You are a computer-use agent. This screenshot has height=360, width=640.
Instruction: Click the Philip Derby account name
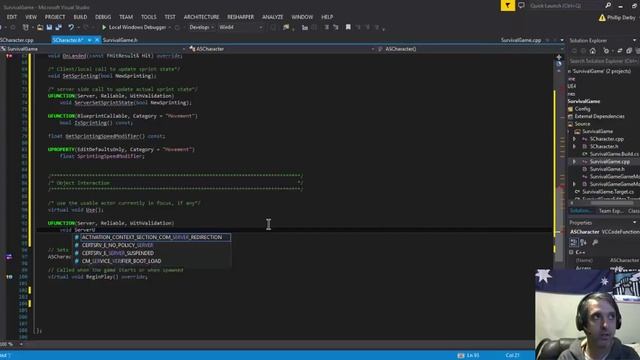point(621,18)
